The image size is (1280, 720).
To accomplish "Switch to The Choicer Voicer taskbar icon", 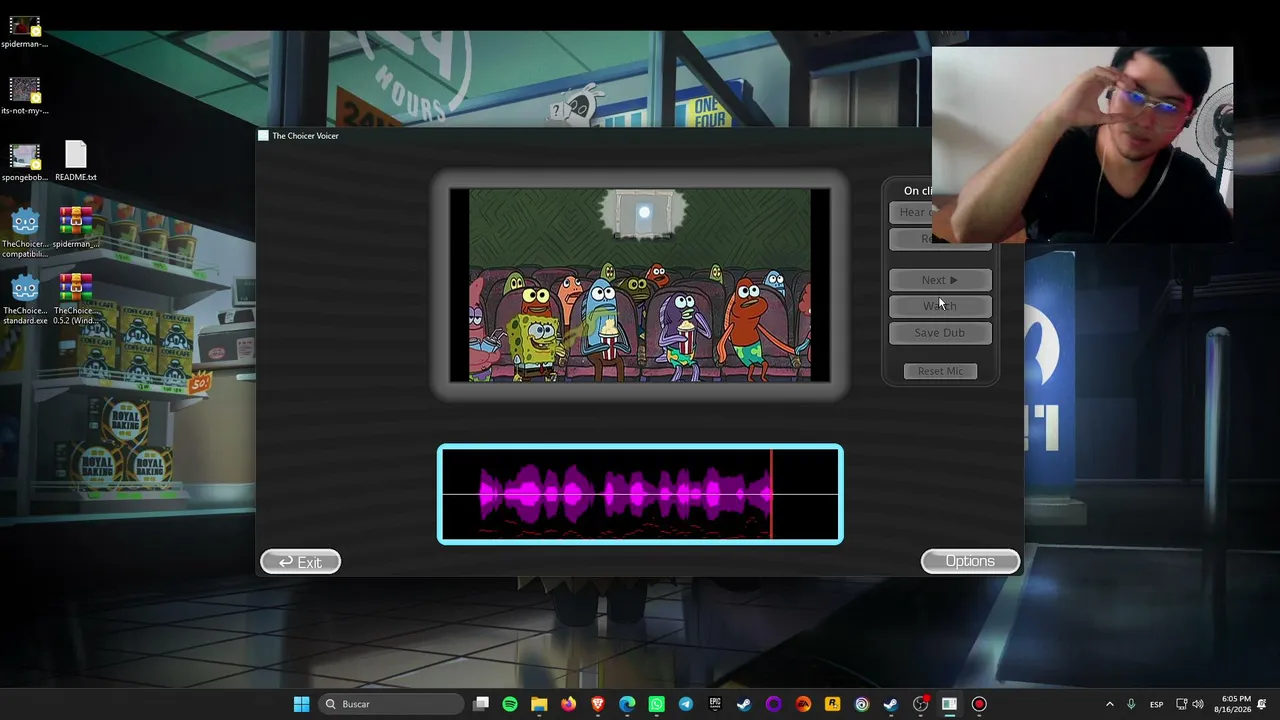I will pyautogui.click(x=949, y=704).
